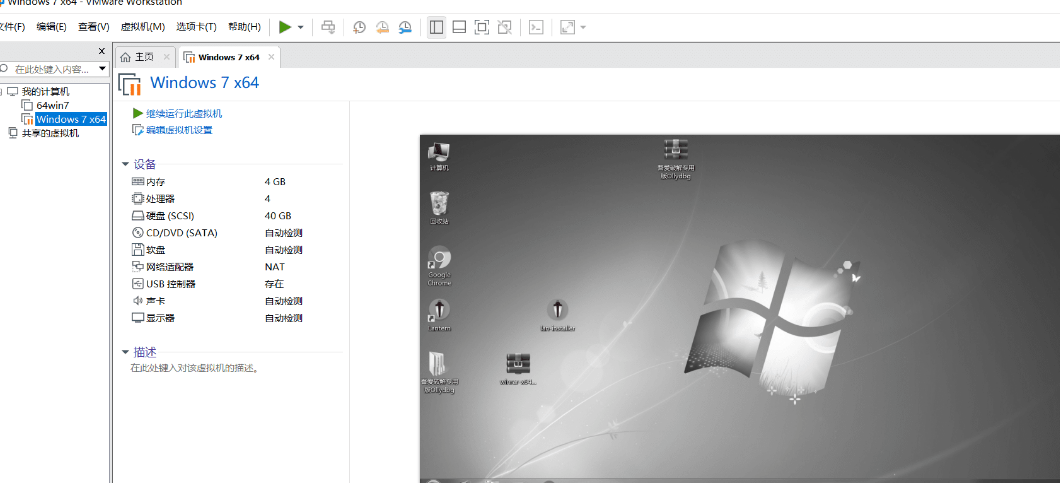Click the USB 控制器 device icon

[x=138, y=283]
